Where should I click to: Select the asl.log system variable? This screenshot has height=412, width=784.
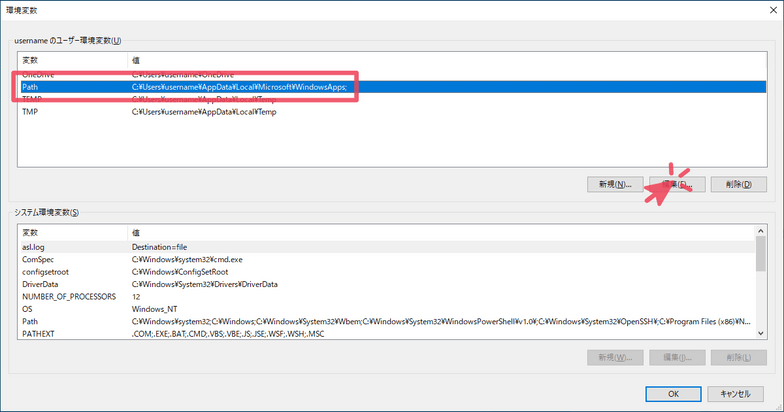tap(35, 246)
